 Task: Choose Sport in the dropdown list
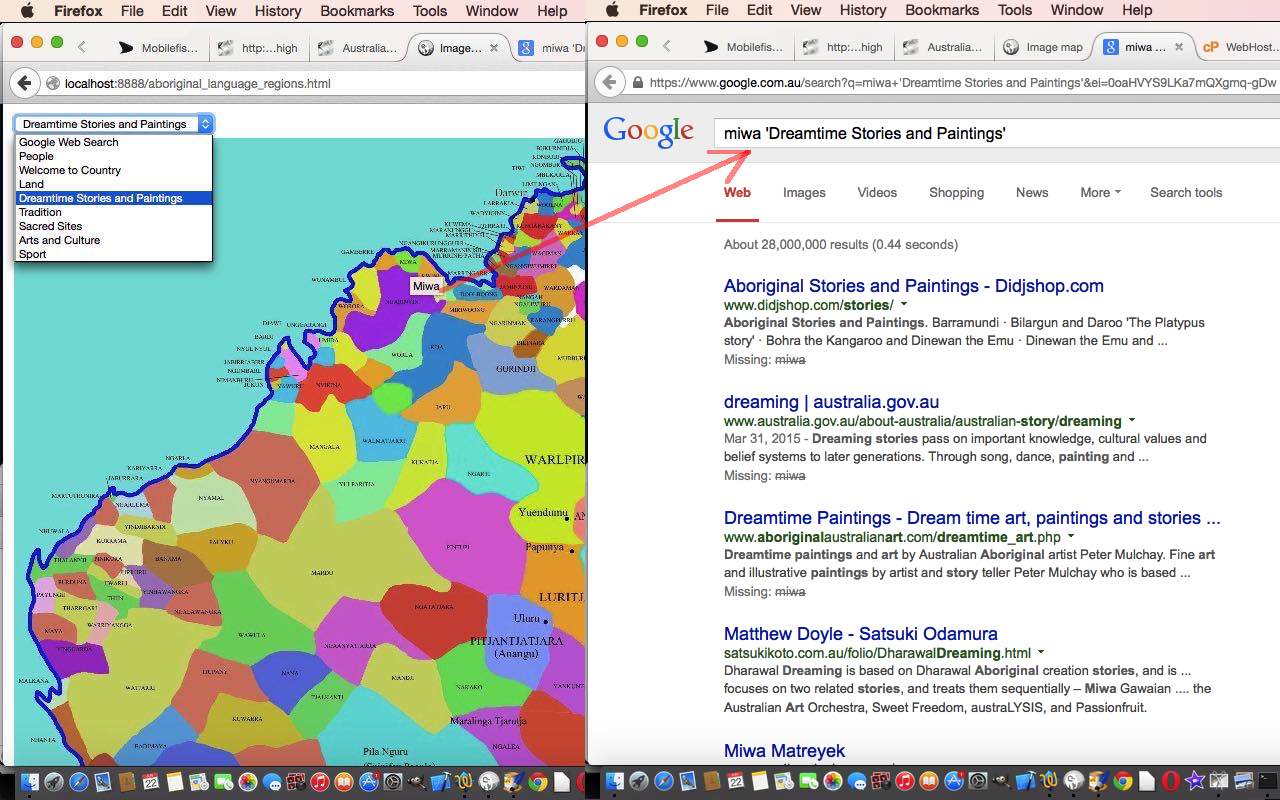click(x=114, y=254)
